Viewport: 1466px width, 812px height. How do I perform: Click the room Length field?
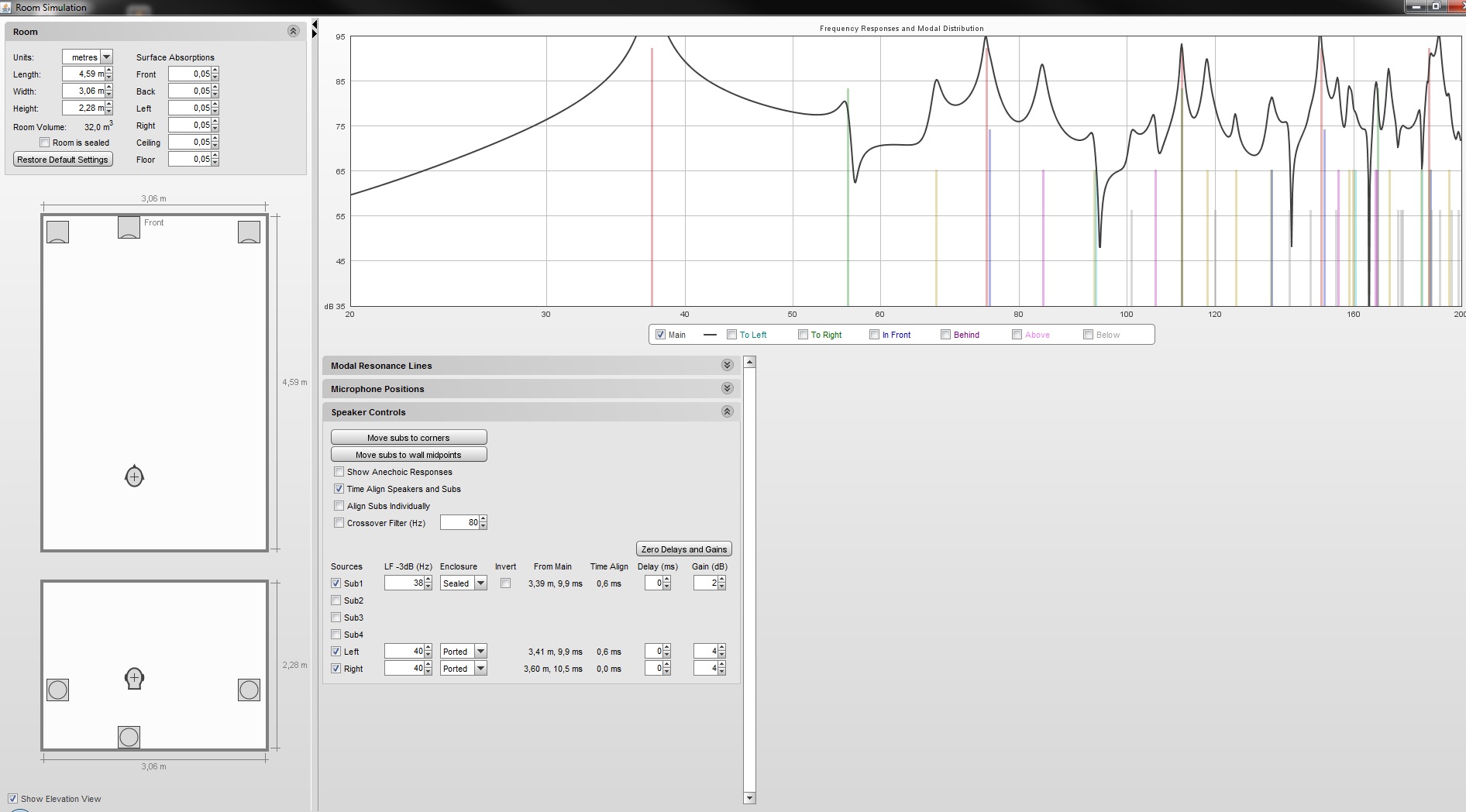(84, 74)
